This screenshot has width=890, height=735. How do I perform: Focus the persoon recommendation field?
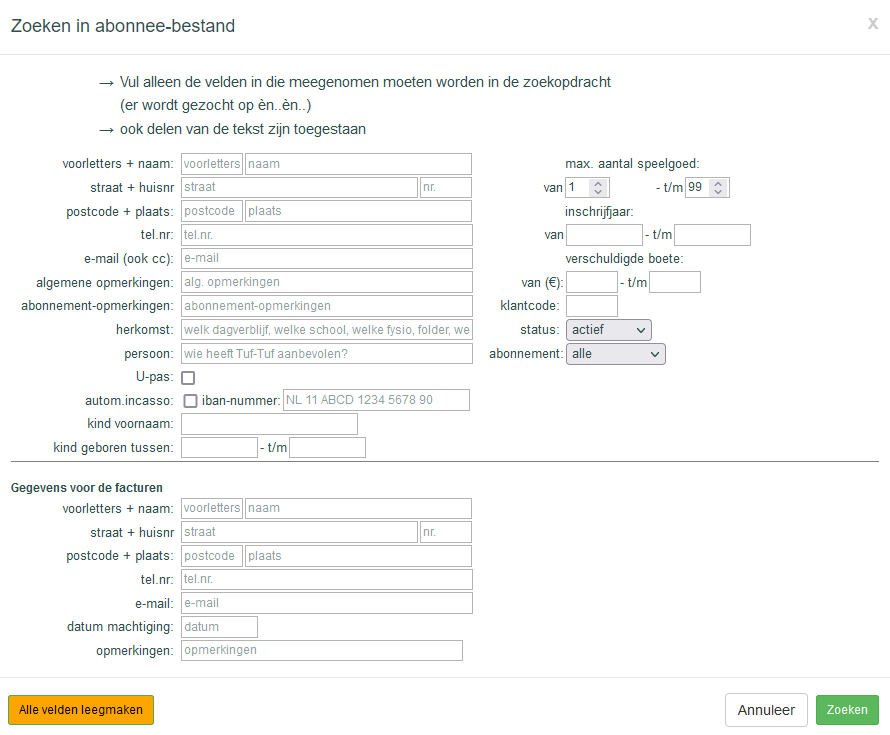[327, 354]
